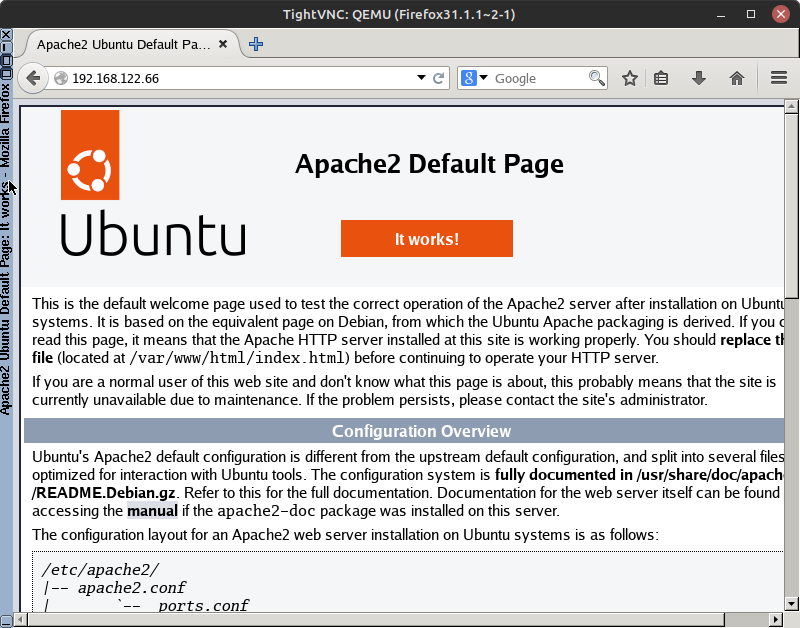
Task: Click the horizontal scrollbar right arrow
Action: (777, 620)
